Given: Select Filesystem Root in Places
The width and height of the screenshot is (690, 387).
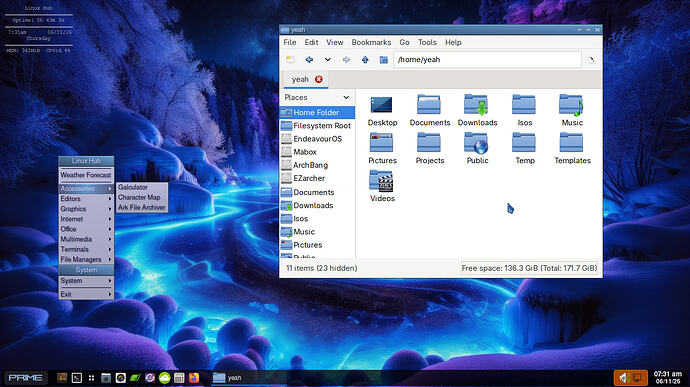Looking at the screenshot, I should coord(317,125).
